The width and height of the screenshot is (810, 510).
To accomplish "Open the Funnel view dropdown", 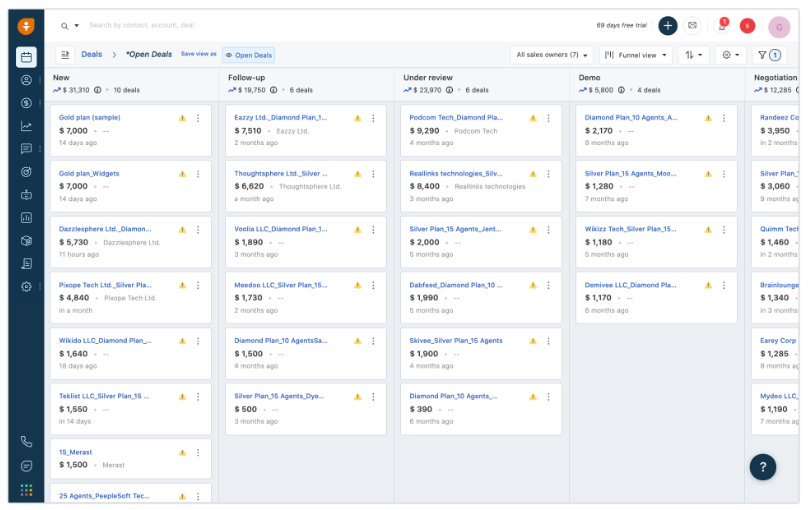I will point(636,55).
